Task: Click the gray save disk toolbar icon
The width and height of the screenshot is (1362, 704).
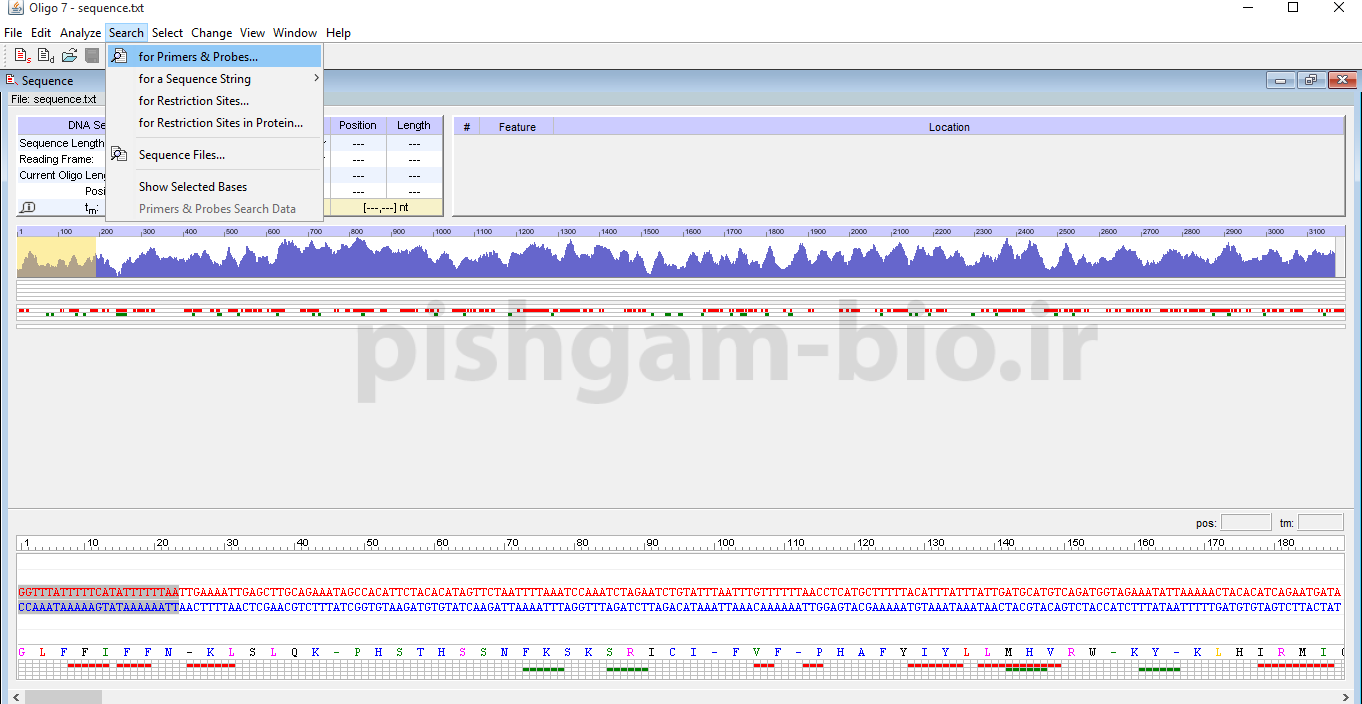Action: pos(92,56)
